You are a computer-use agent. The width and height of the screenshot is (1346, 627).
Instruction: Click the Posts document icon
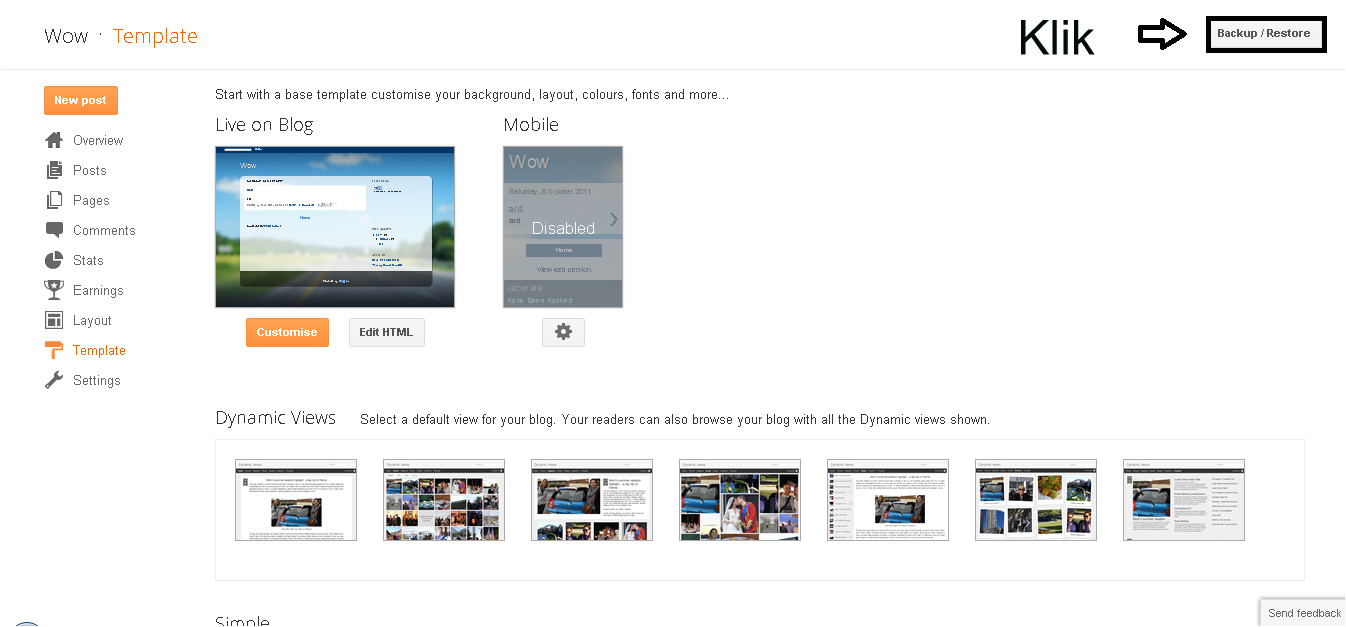pos(54,170)
